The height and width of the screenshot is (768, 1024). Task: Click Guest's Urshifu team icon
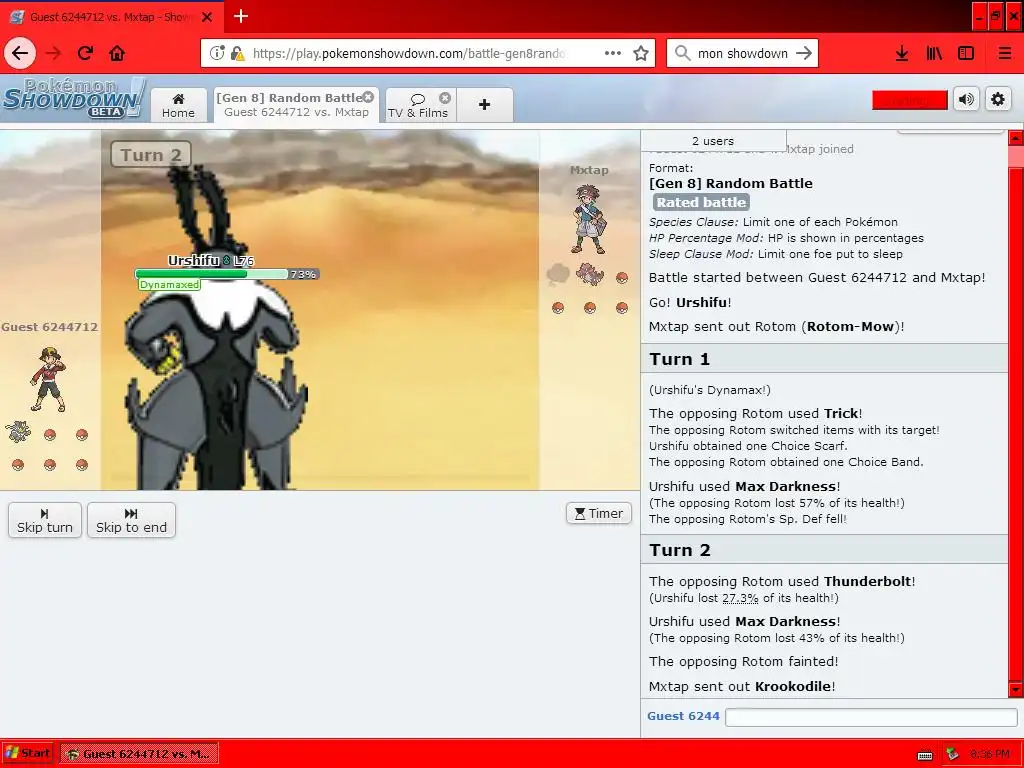(x=18, y=432)
